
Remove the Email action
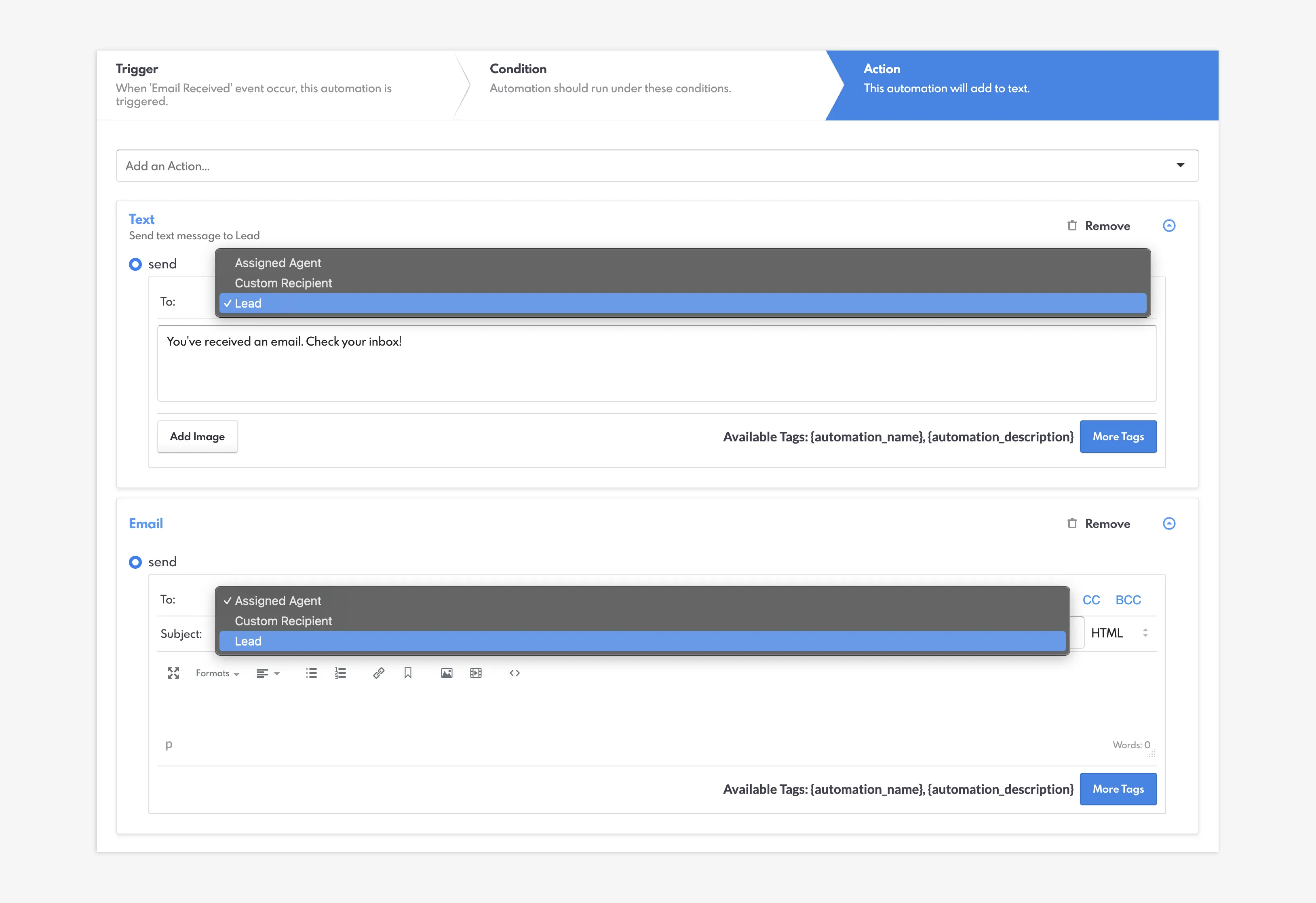click(1099, 523)
